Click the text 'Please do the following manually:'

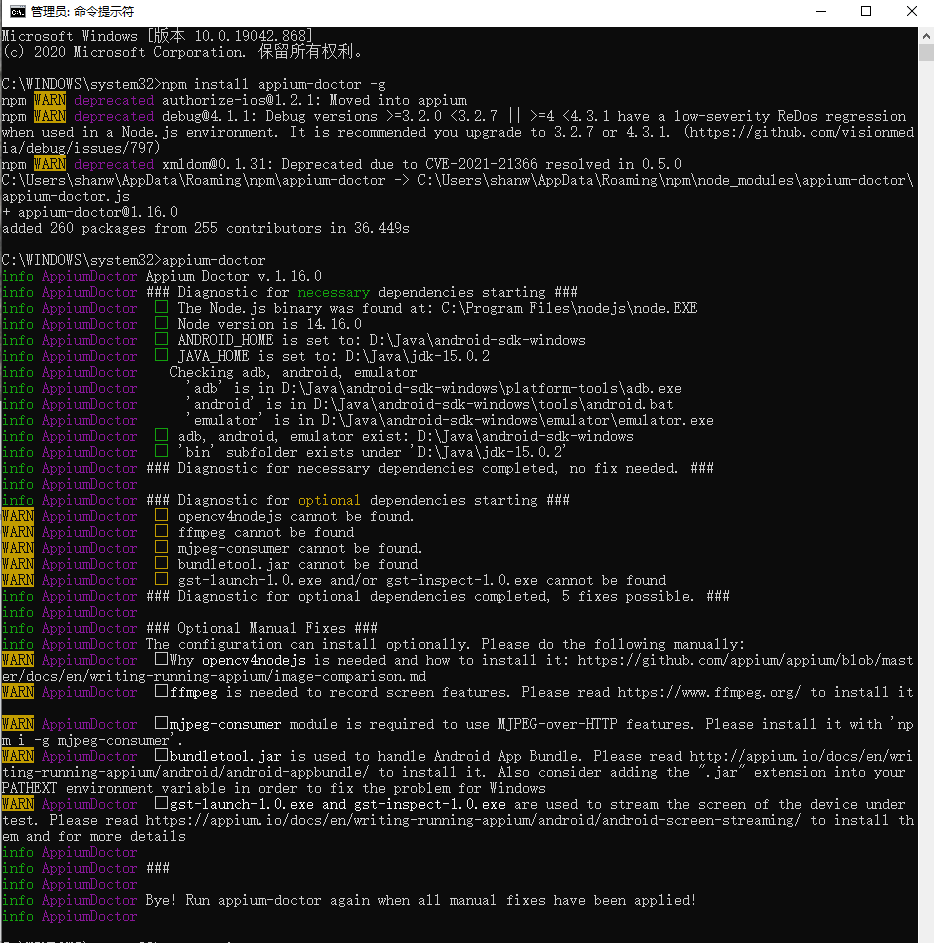coord(613,645)
